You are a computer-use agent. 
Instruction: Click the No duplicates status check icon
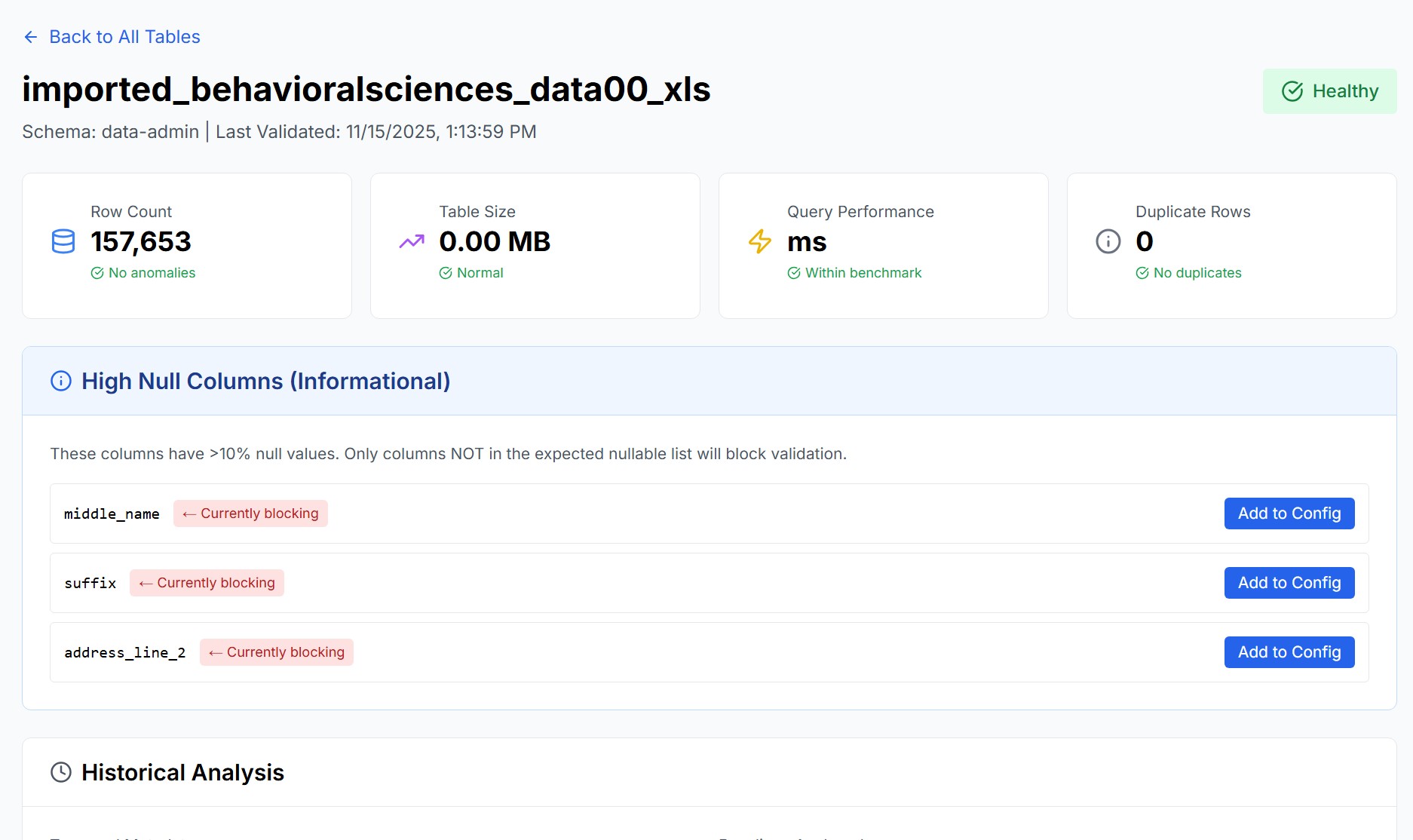click(1142, 273)
